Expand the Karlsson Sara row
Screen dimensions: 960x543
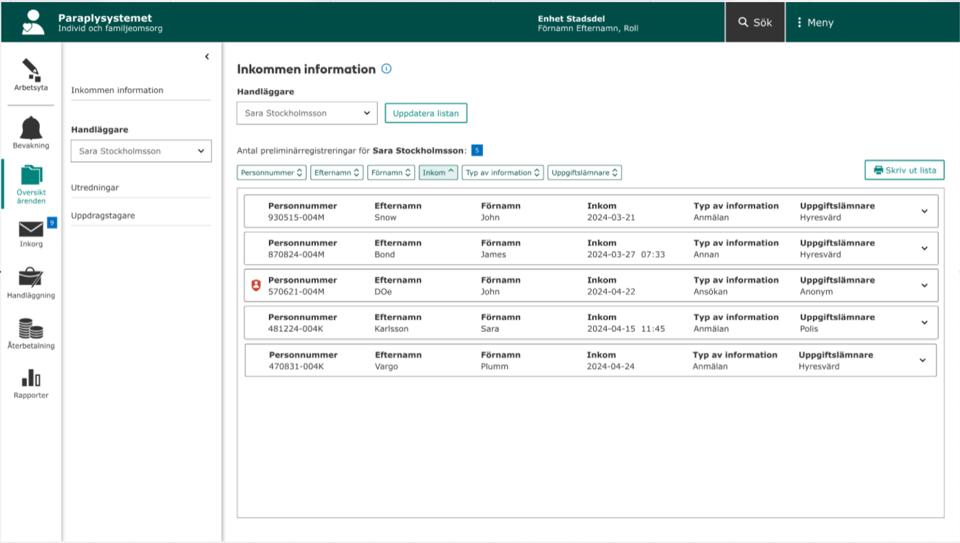click(924, 323)
